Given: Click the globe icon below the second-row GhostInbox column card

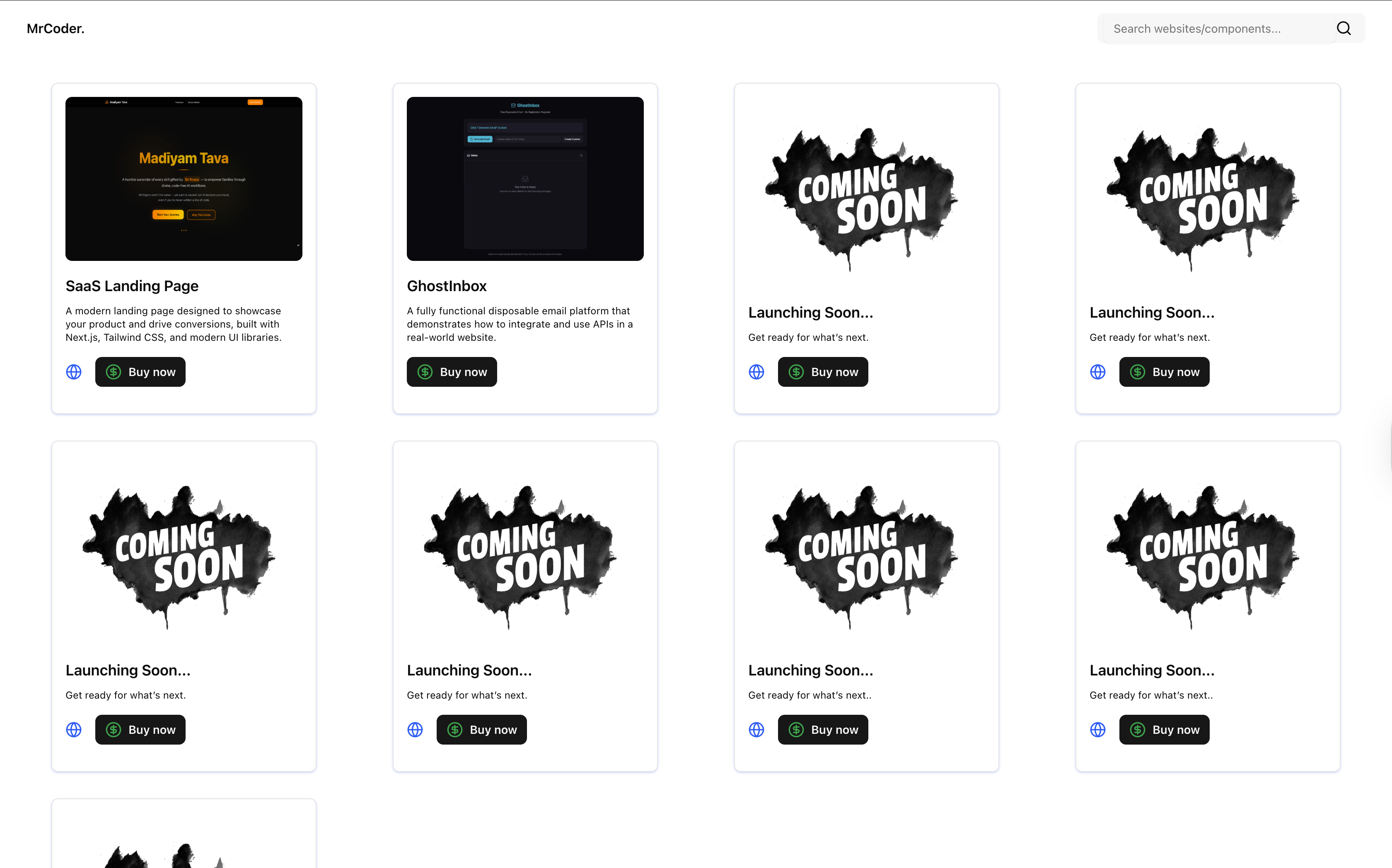Looking at the screenshot, I should [415, 730].
